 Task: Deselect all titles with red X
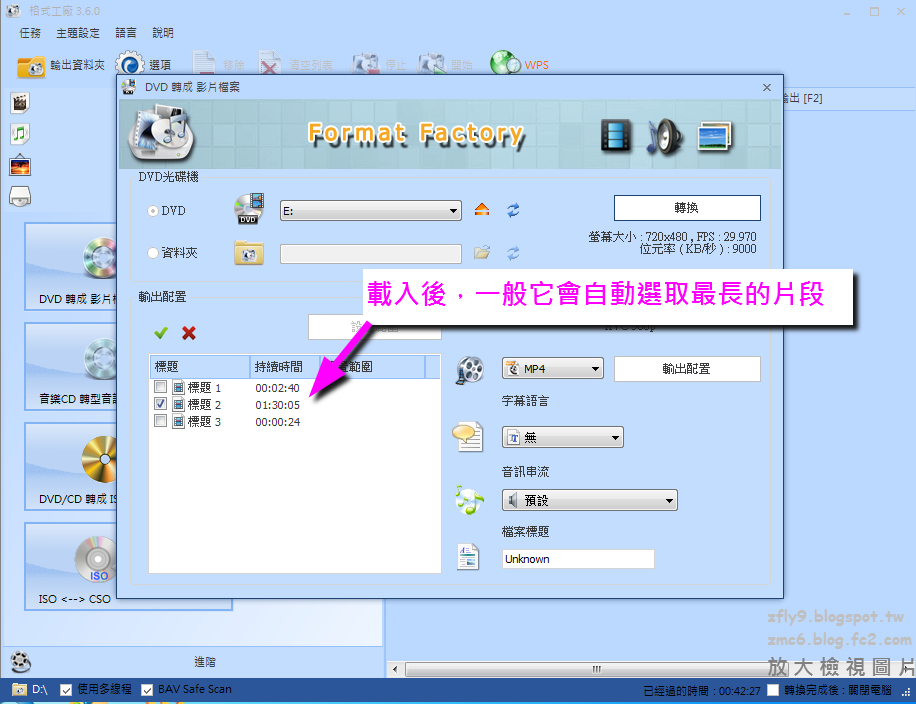point(189,333)
